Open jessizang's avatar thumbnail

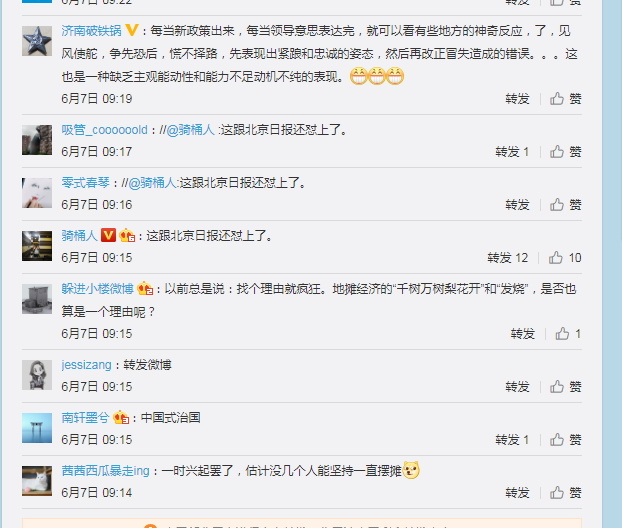(37, 375)
